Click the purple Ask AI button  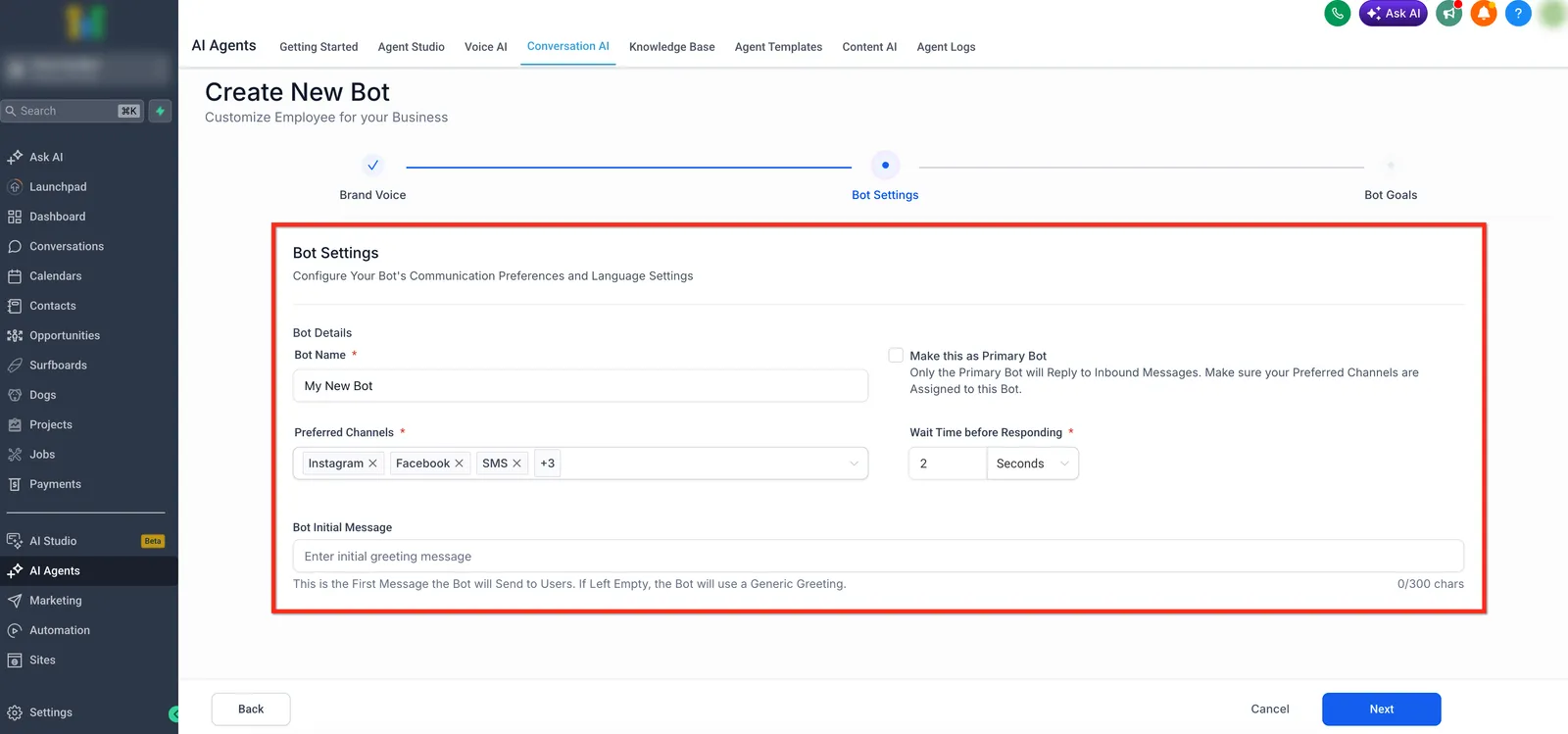pos(1393,14)
